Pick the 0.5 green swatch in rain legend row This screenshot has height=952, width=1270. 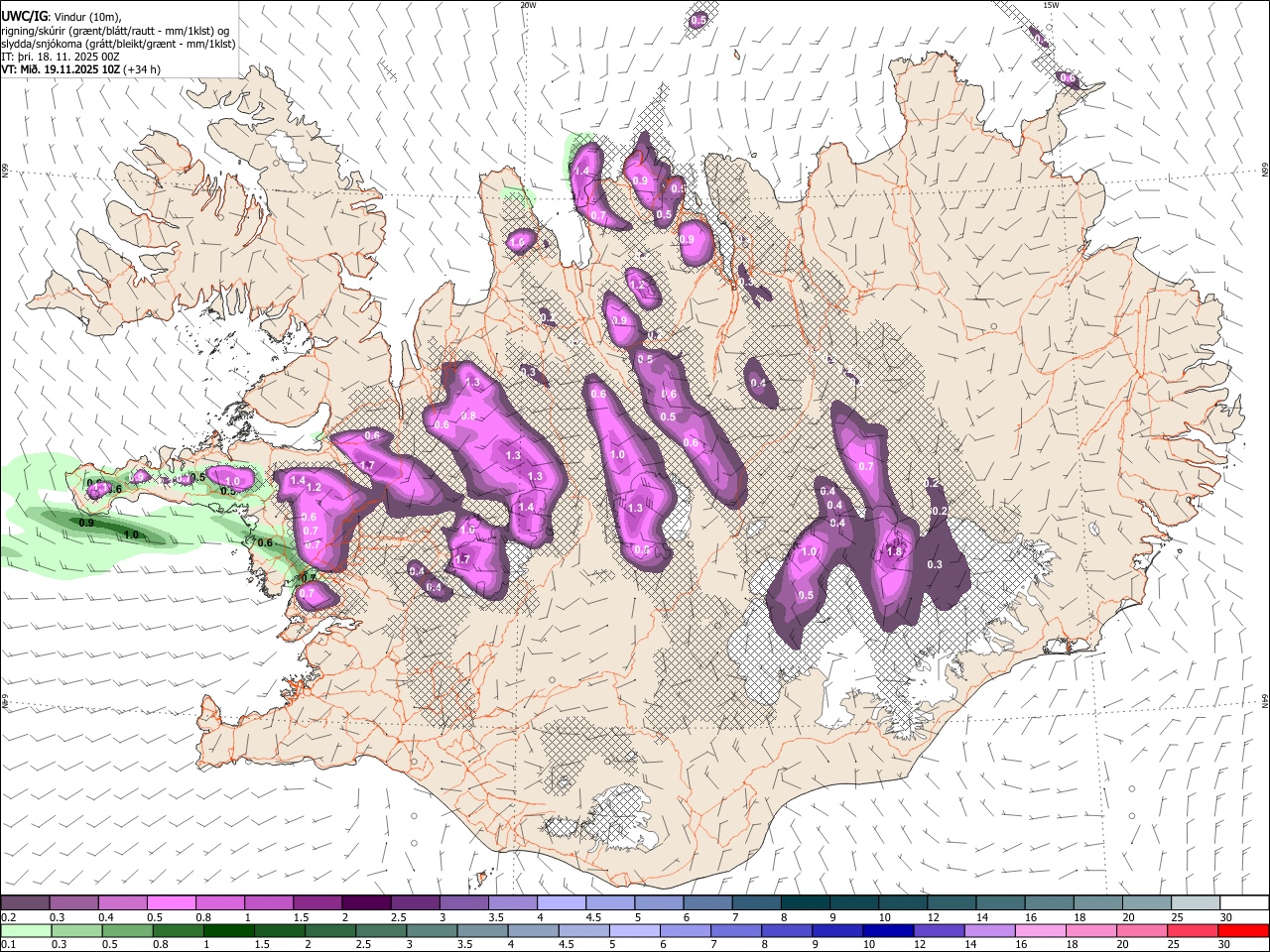[x=127, y=930]
